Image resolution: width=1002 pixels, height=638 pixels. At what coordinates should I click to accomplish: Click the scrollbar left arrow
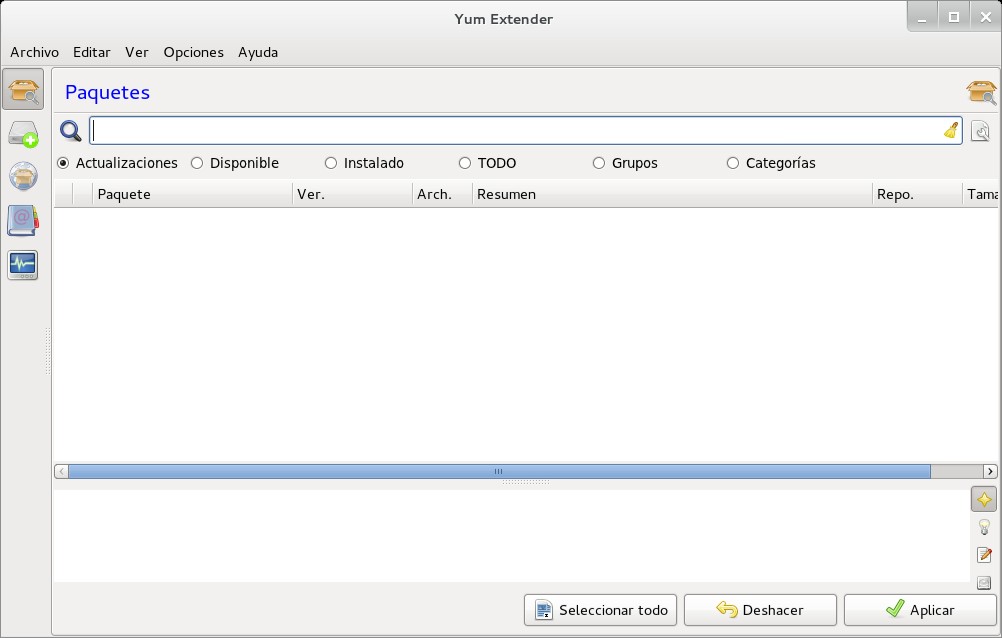pyautogui.click(x=61, y=472)
